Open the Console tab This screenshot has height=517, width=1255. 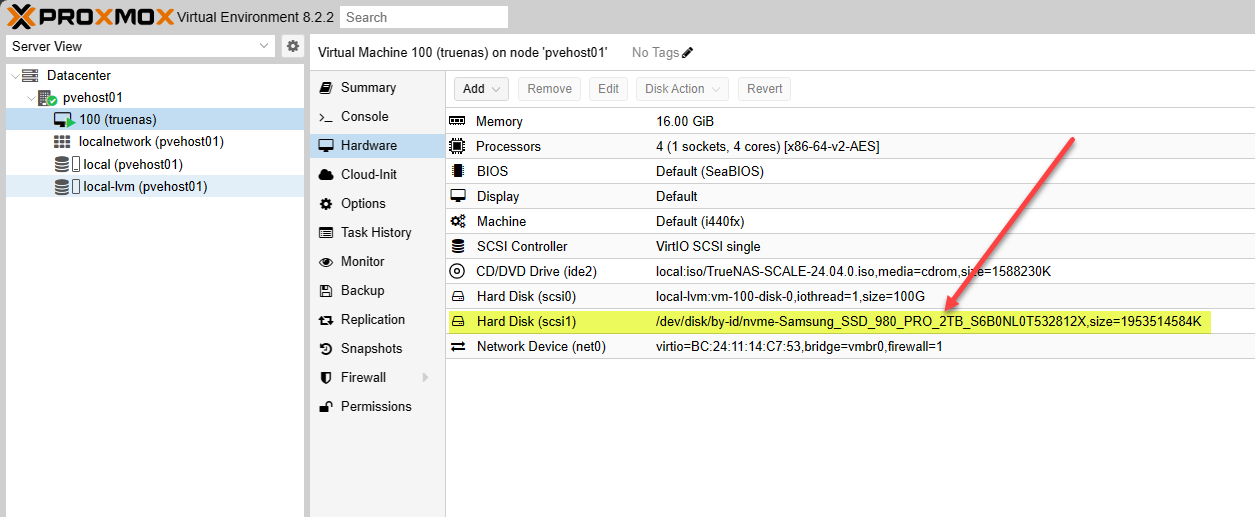(364, 116)
